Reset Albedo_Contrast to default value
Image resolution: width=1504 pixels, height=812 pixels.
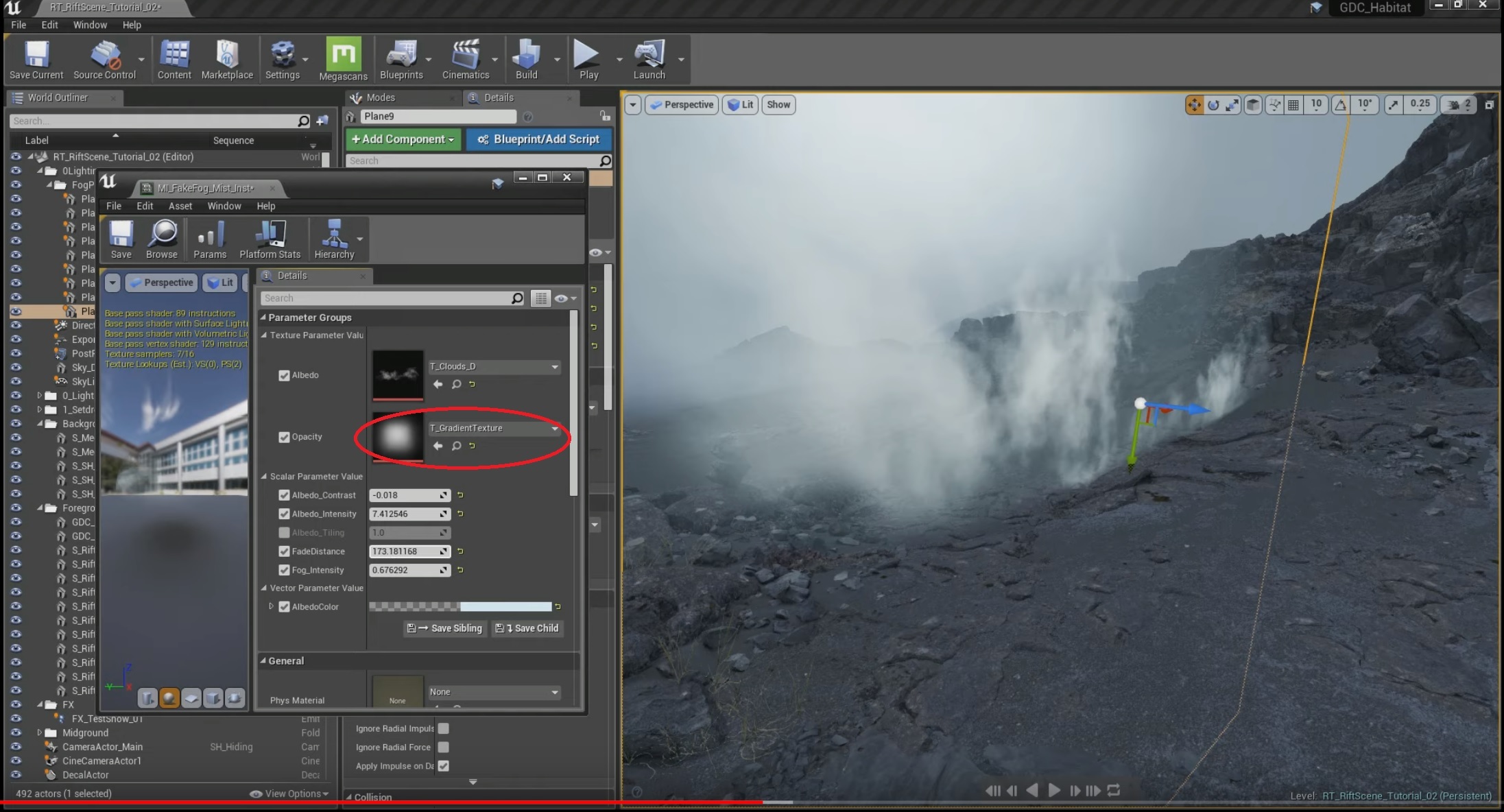click(x=460, y=494)
